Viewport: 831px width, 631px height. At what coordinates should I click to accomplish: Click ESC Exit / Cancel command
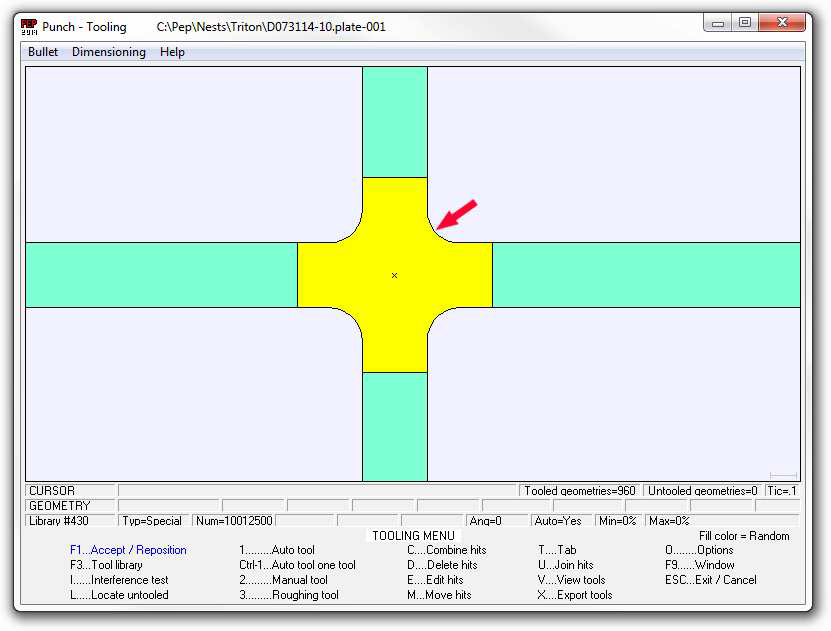tap(711, 580)
